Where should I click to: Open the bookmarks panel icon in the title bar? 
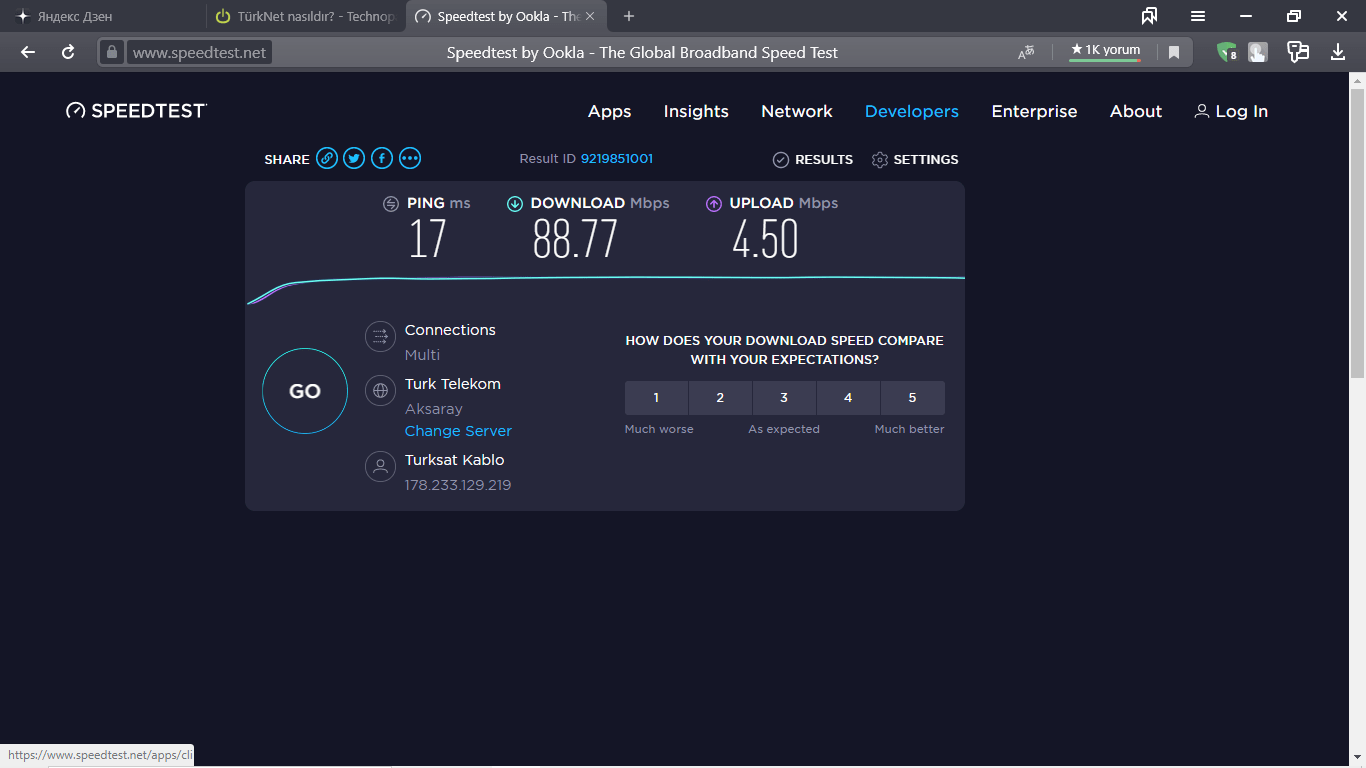point(1150,16)
